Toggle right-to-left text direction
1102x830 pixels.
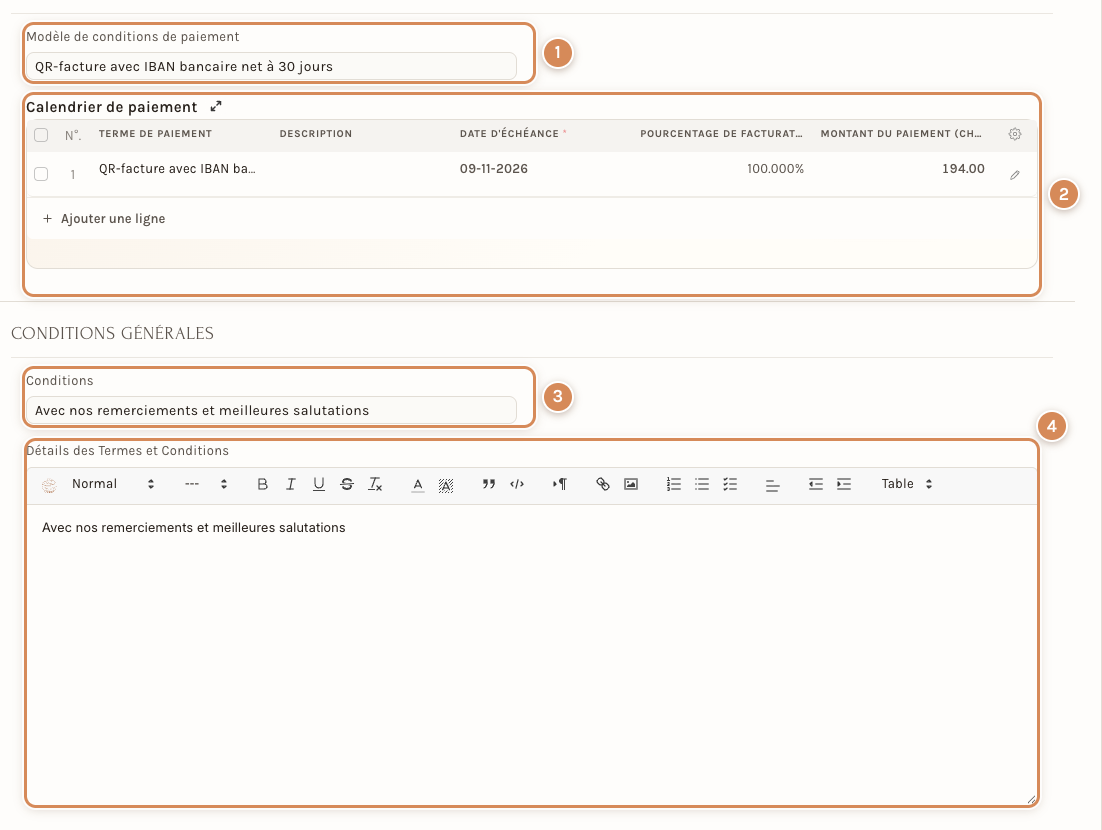click(x=559, y=484)
